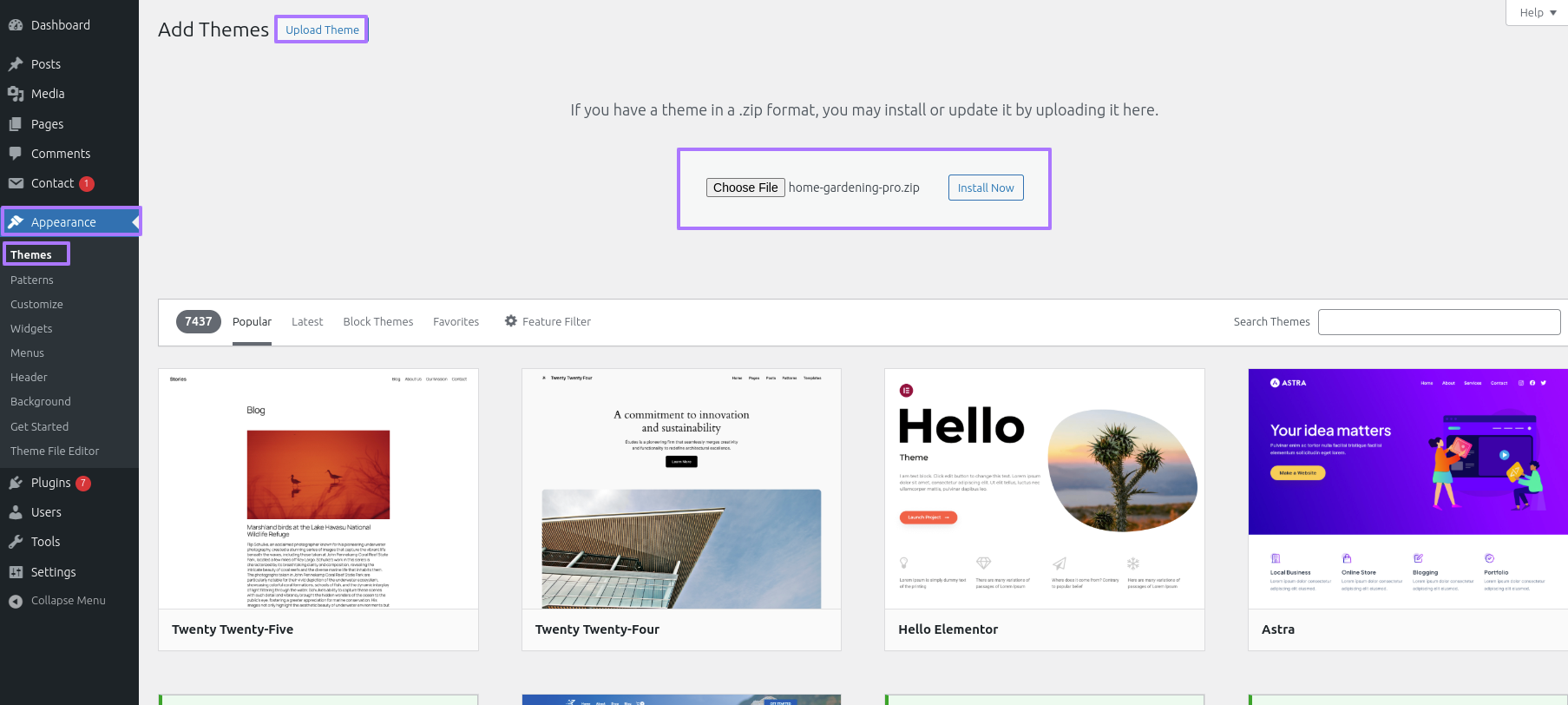Click the Media library icon
Image resolution: width=1568 pixels, height=705 pixels.
click(16, 94)
